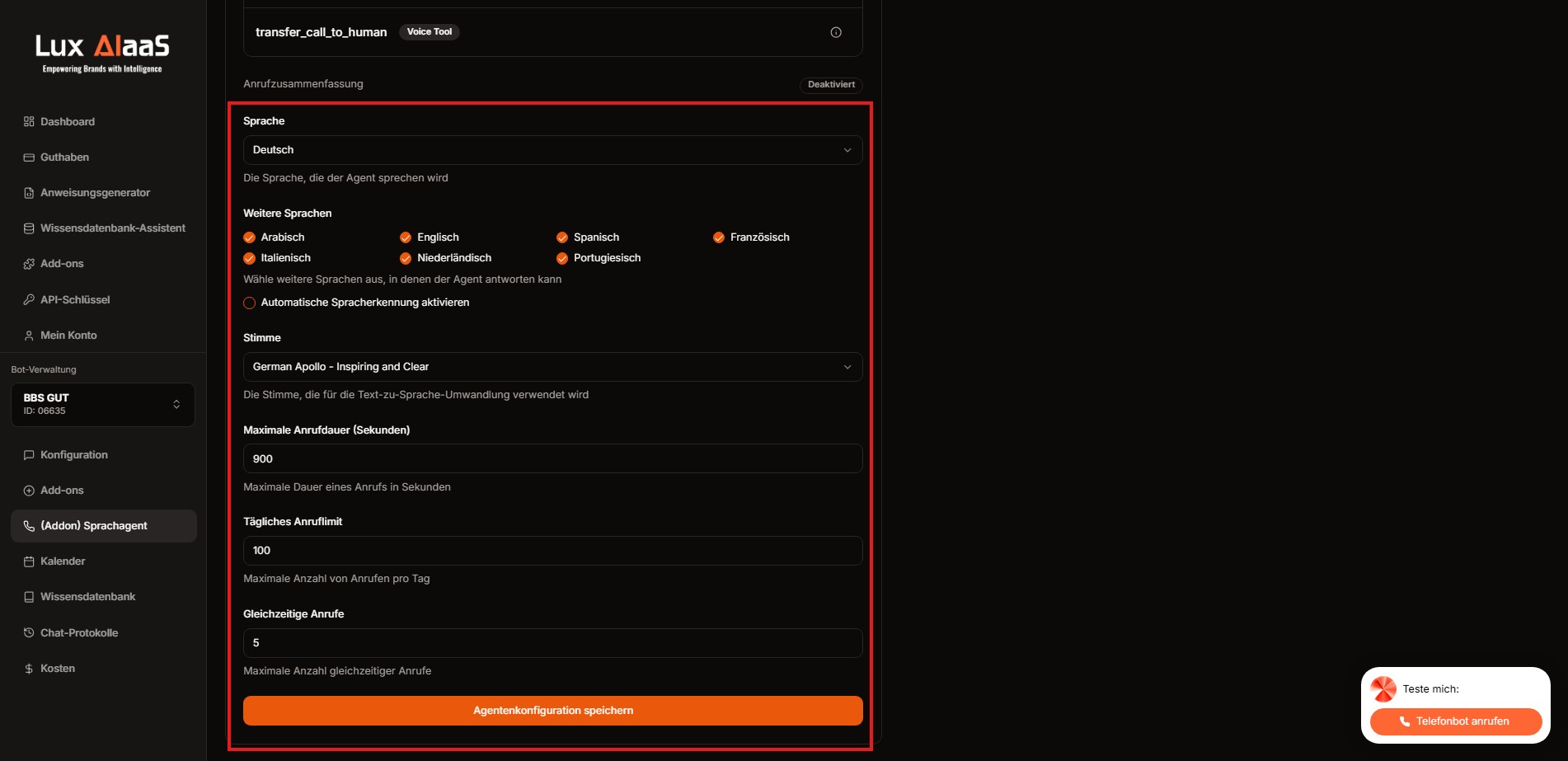Open Anweisungsgenerator in the sidebar
Screen dimensions: 1568x761
click(x=103, y=193)
